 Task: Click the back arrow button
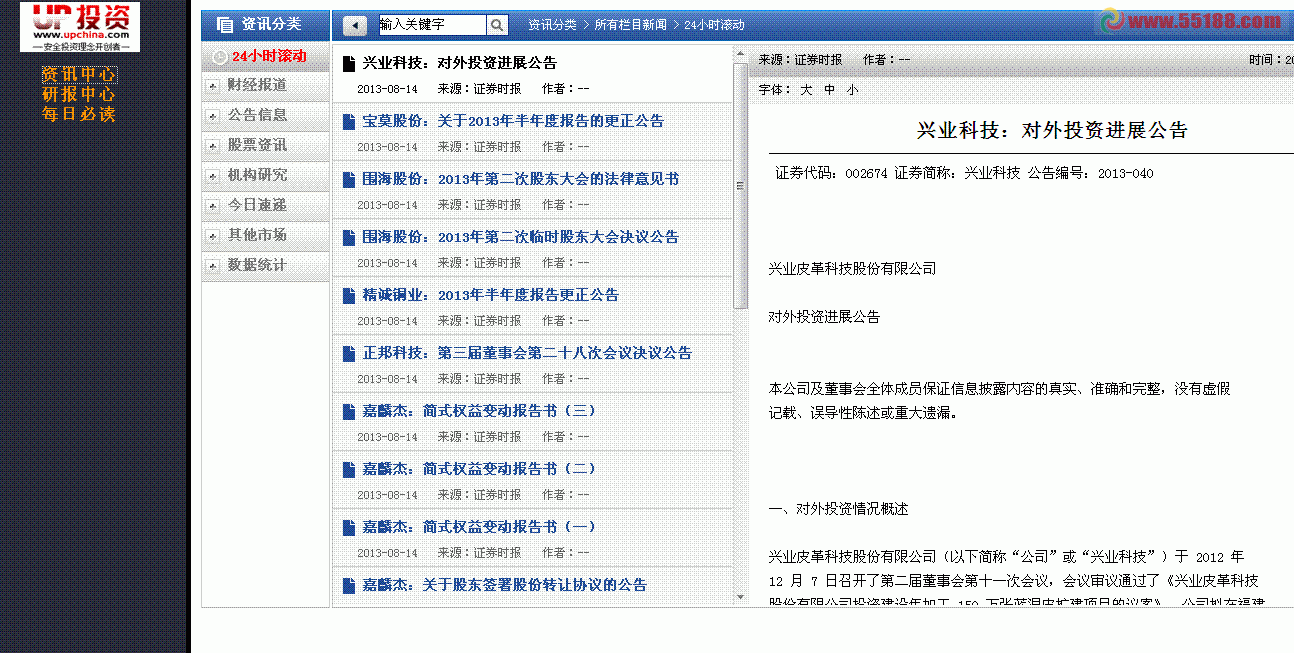coord(354,25)
